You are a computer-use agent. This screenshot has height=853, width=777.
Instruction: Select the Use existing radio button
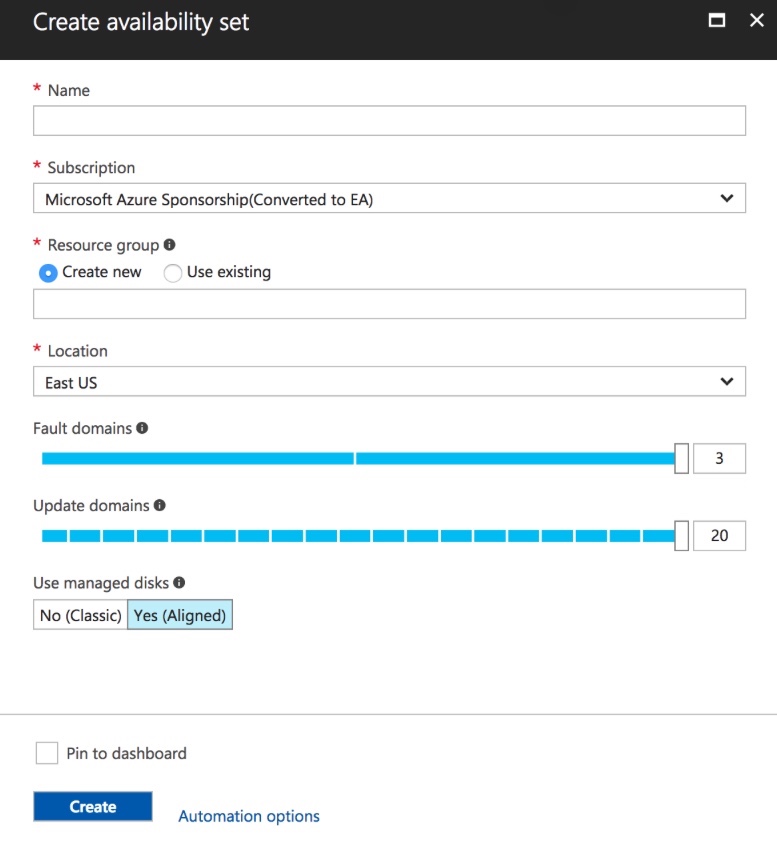click(x=172, y=273)
